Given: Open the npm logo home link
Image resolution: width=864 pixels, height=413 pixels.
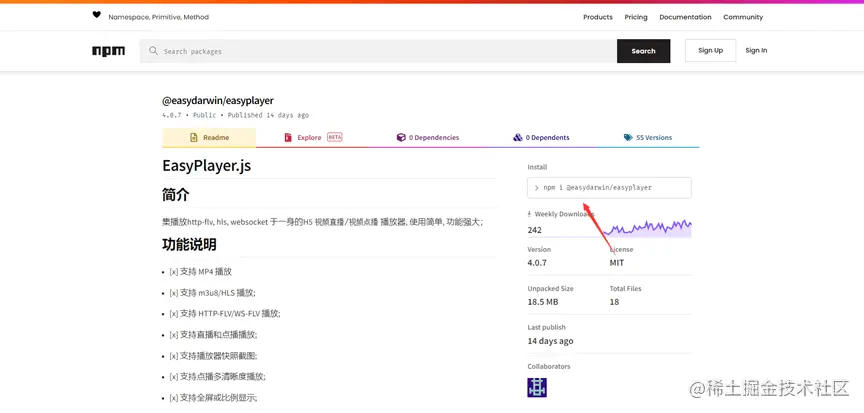Looking at the screenshot, I should tap(109, 51).
